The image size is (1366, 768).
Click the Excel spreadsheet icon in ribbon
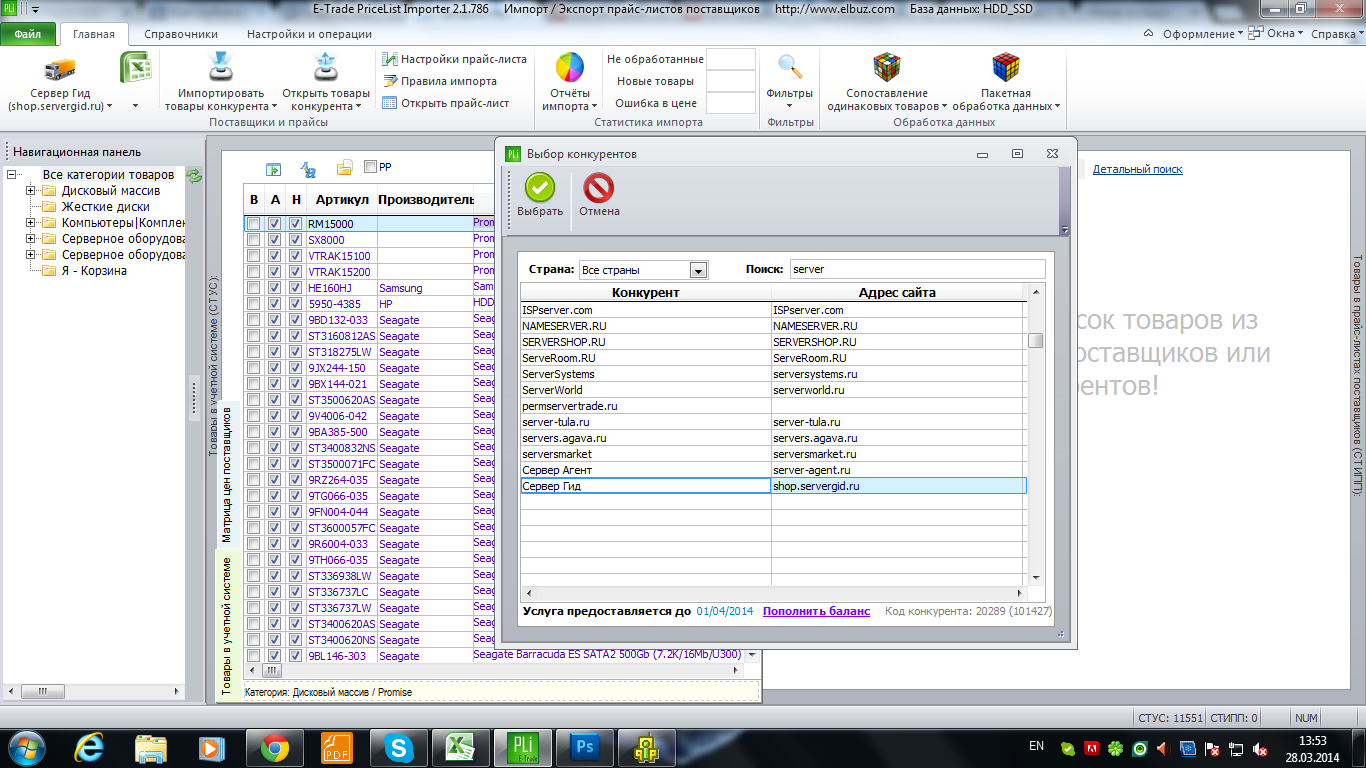click(135, 67)
